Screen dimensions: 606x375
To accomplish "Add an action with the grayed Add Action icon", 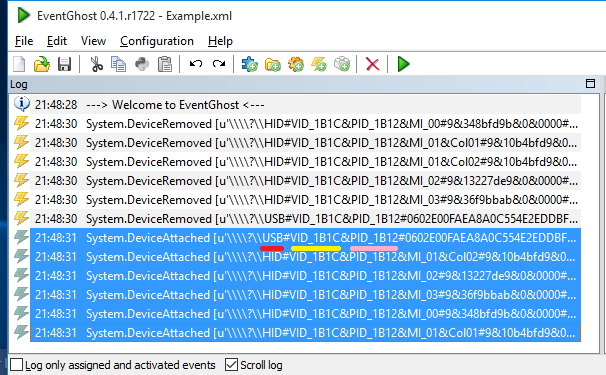I will [x=342, y=64].
